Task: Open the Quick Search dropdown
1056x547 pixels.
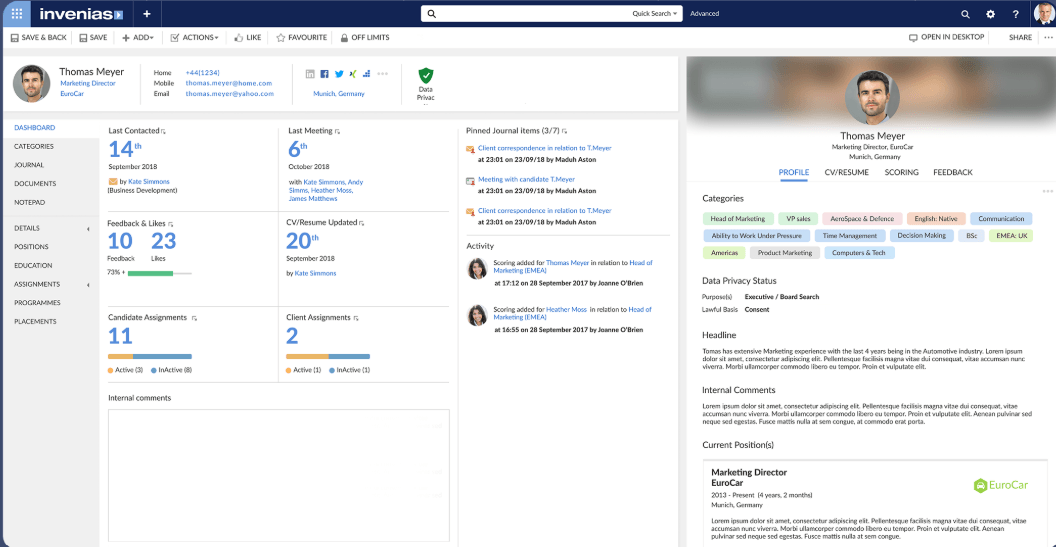Action: [655, 13]
